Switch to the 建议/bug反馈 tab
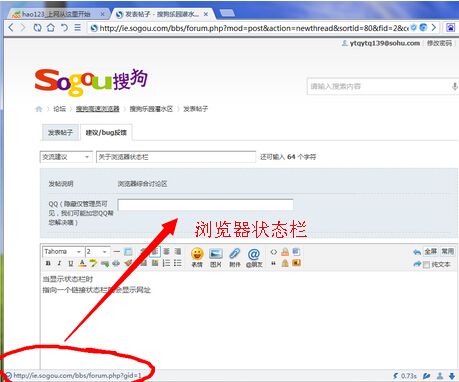Screen dimensions: 459x382 click(x=106, y=133)
